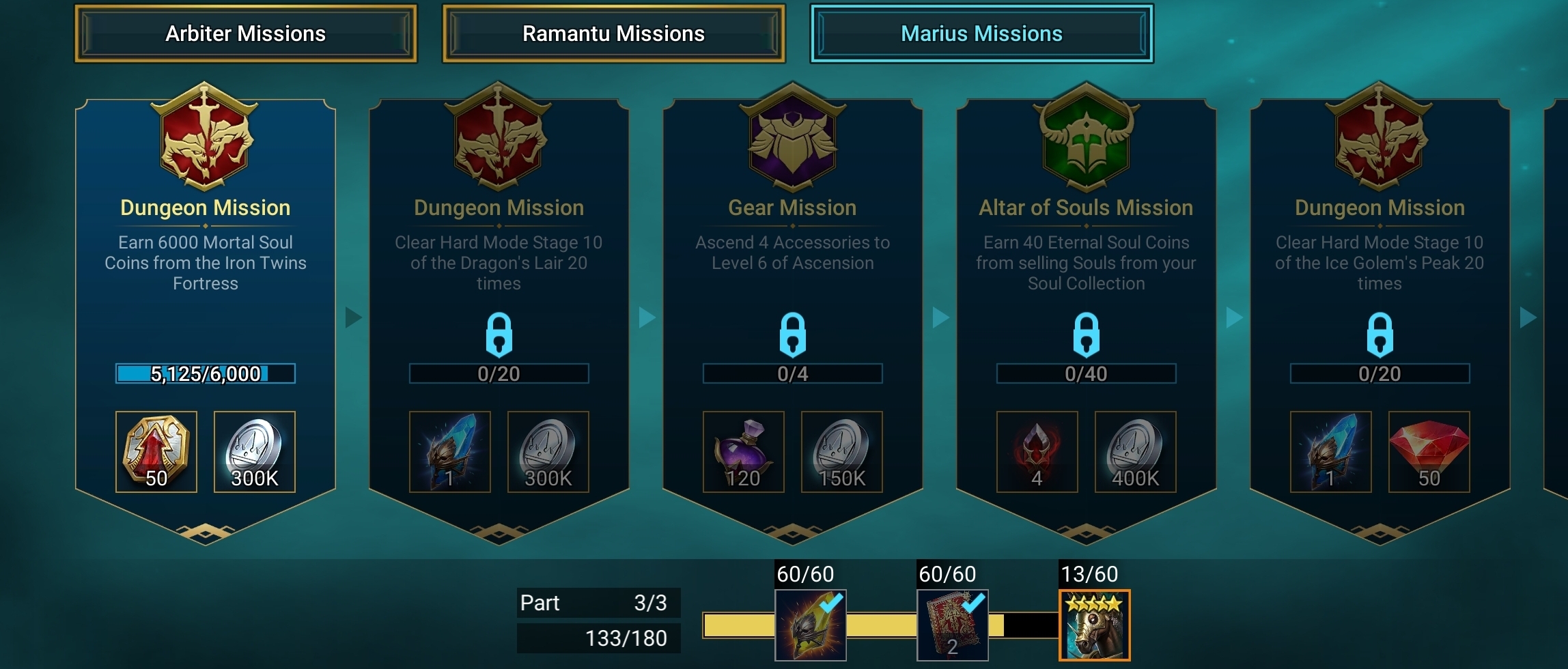Tap the lock on Altar of Souls Mission
Image resolution: width=1568 pixels, height=669 pixels.
pos(1087,335)
